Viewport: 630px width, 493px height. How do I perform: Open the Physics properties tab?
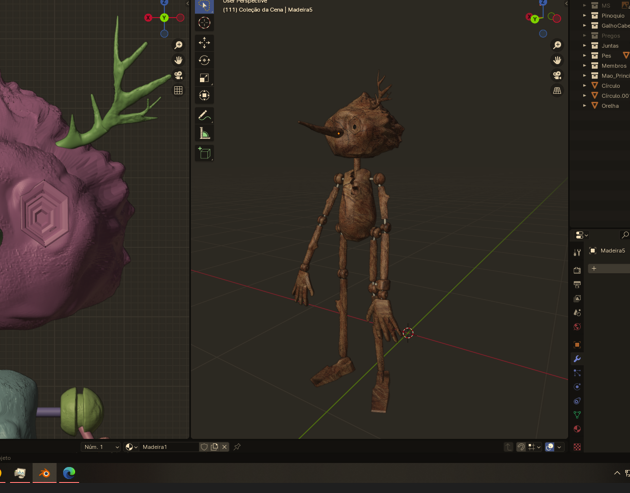577,387
